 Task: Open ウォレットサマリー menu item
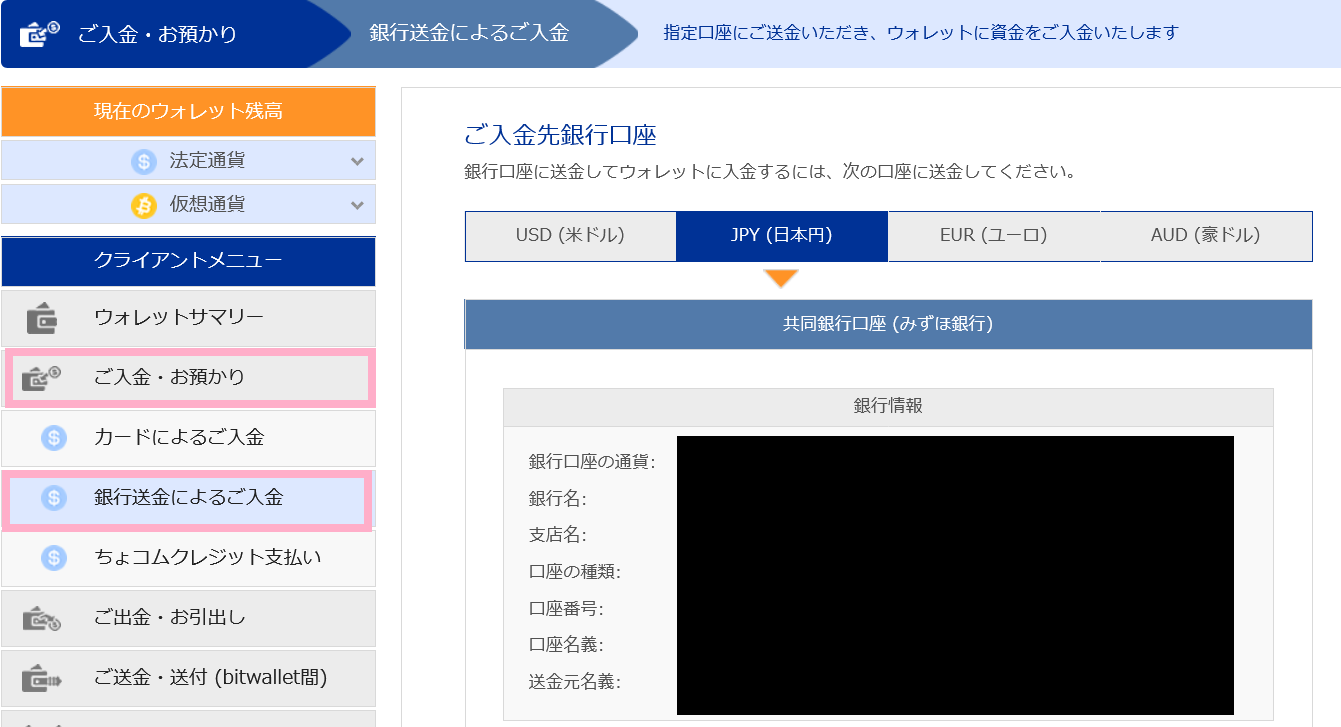pos(188,318)
